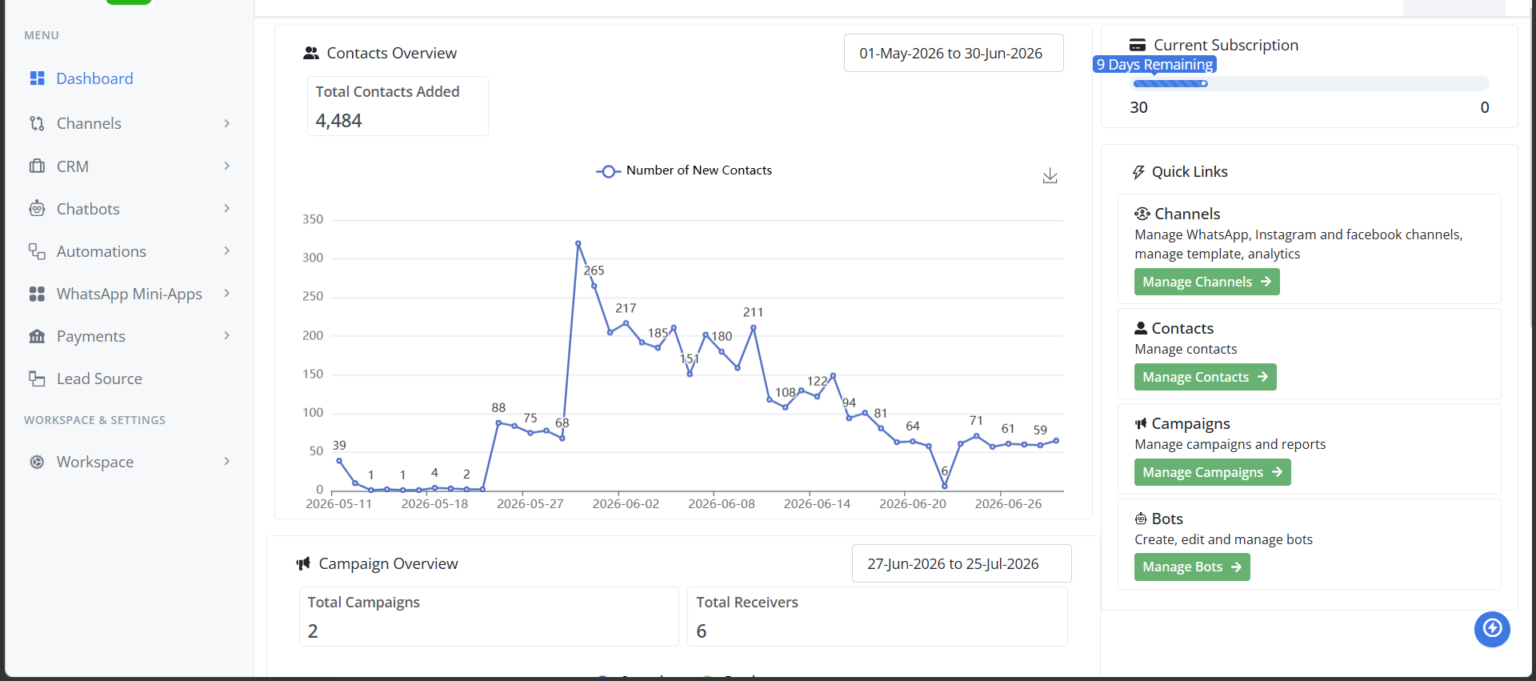Click the Manage Campaigns button

(1212, 472)
